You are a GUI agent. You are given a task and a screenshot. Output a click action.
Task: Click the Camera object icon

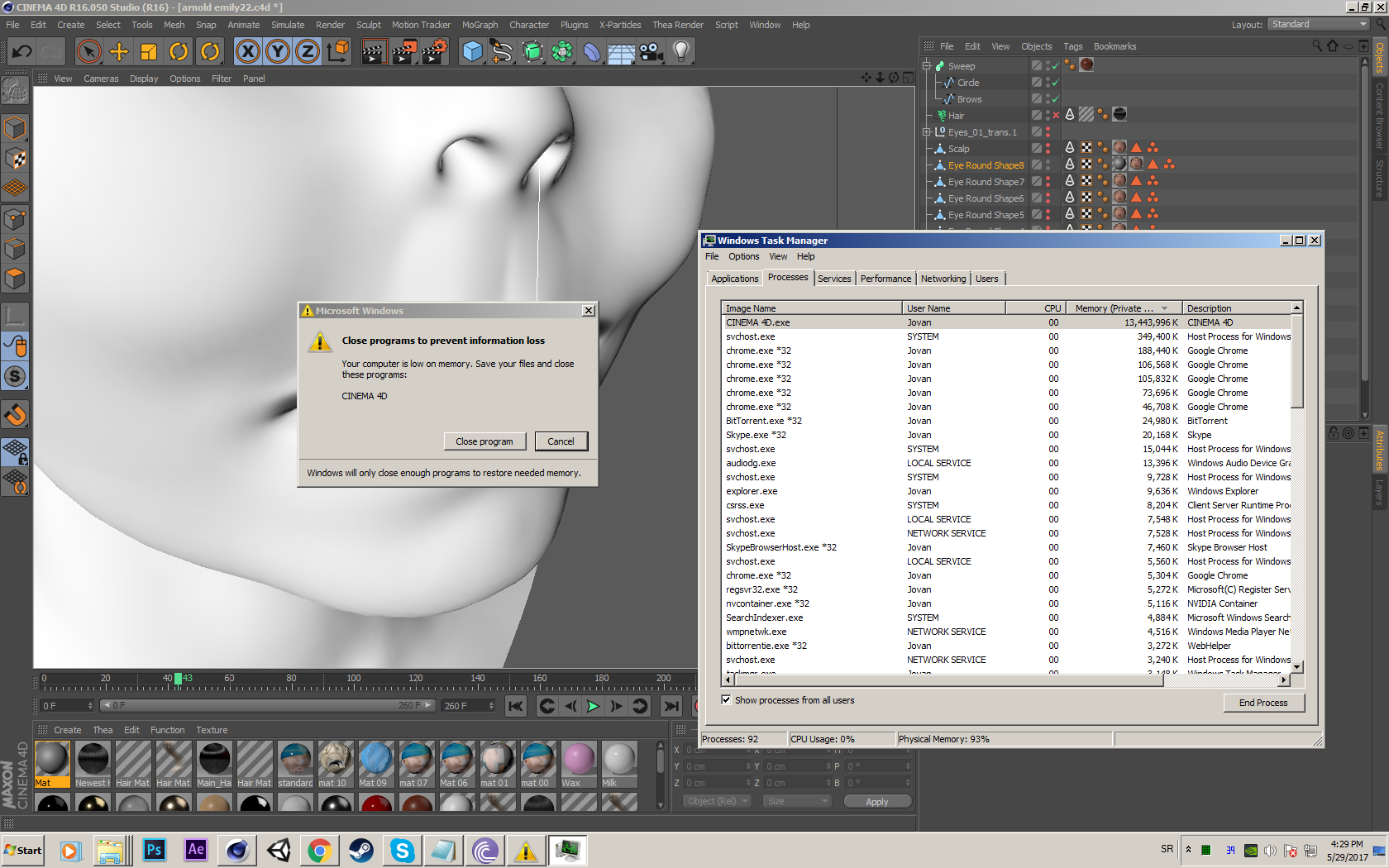pos(652,52)
